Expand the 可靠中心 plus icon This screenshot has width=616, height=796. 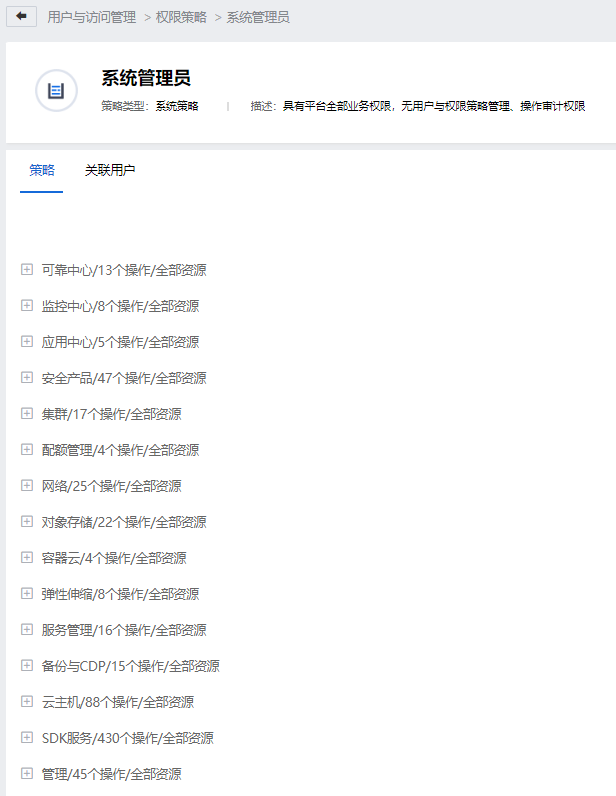pos(27,270)
